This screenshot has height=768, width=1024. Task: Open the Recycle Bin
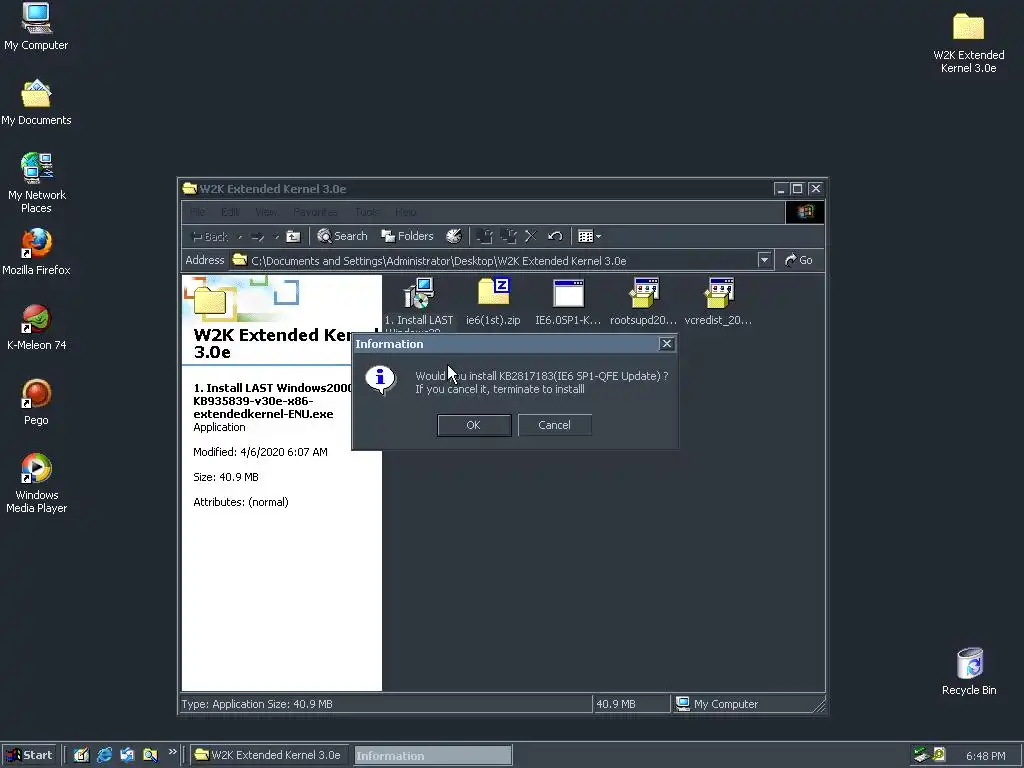click(x=969, y=671)
